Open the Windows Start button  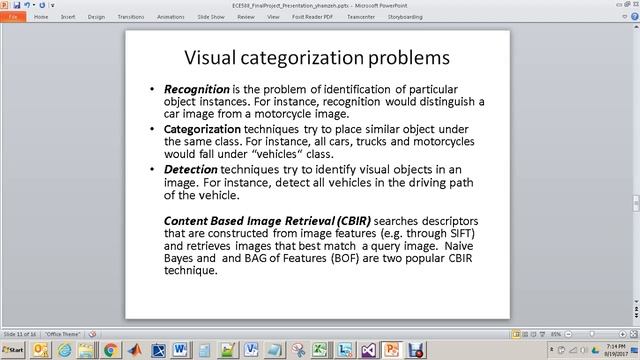point(13,350)
